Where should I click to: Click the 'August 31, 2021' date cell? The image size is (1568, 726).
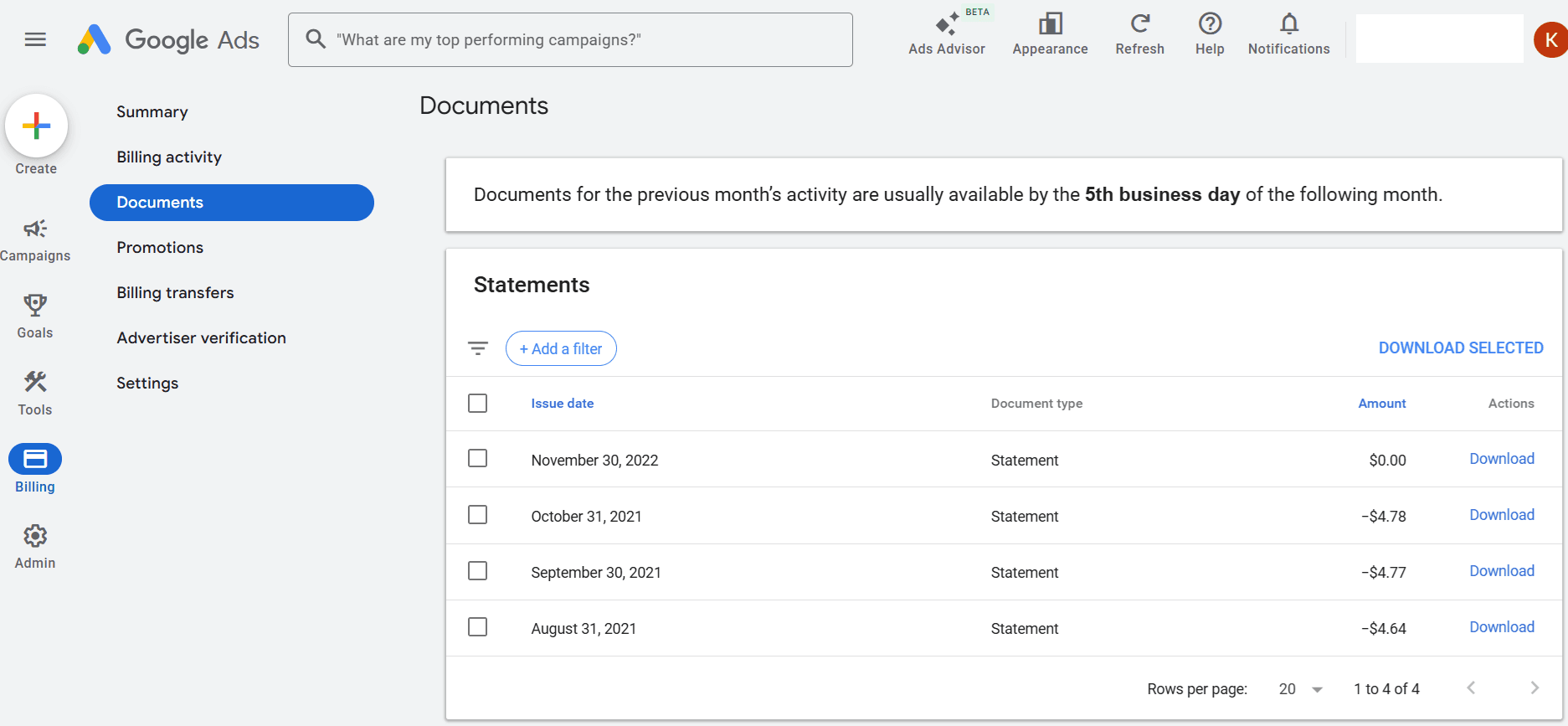pos(584,629)
